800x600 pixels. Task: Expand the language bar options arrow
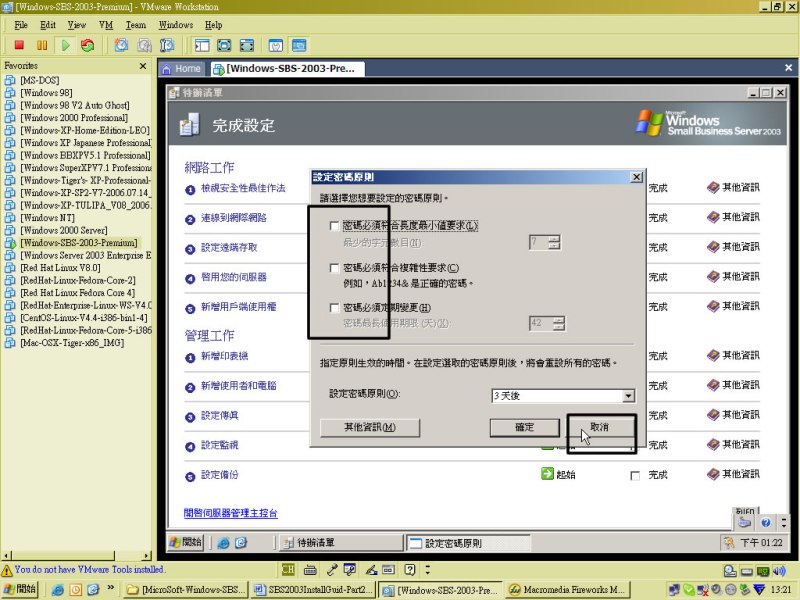428,569
